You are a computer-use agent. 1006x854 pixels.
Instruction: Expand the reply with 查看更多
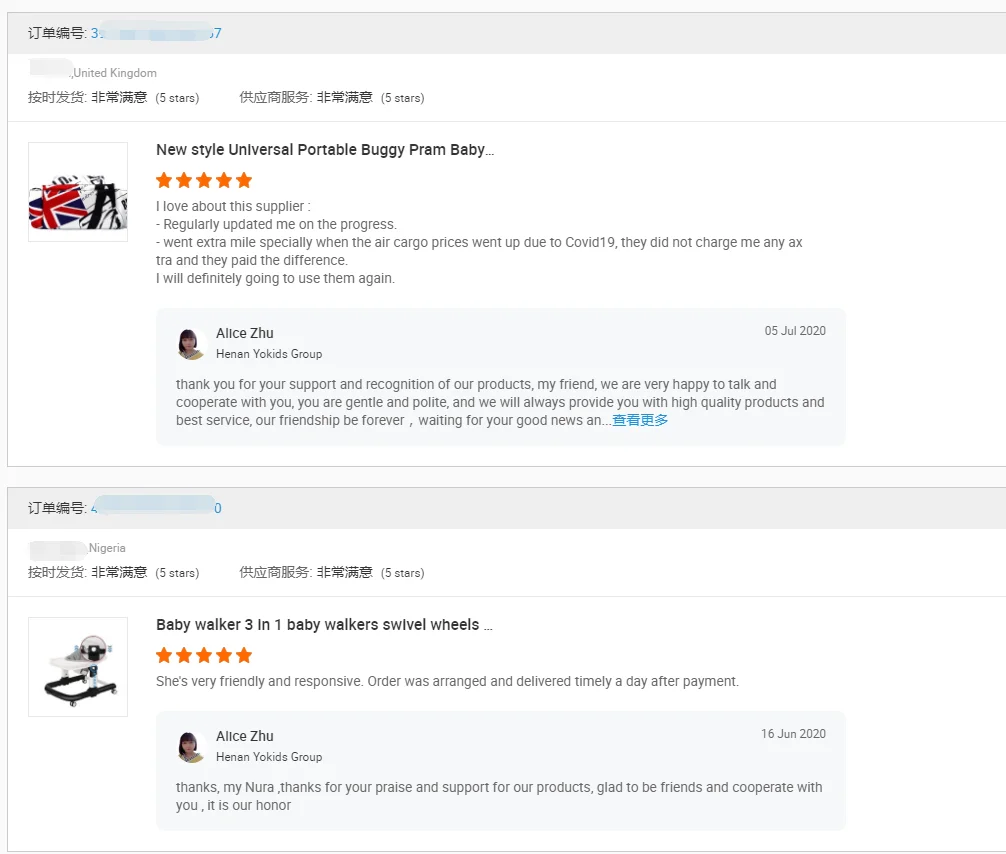pyautogui.click(x=640, y=420)
